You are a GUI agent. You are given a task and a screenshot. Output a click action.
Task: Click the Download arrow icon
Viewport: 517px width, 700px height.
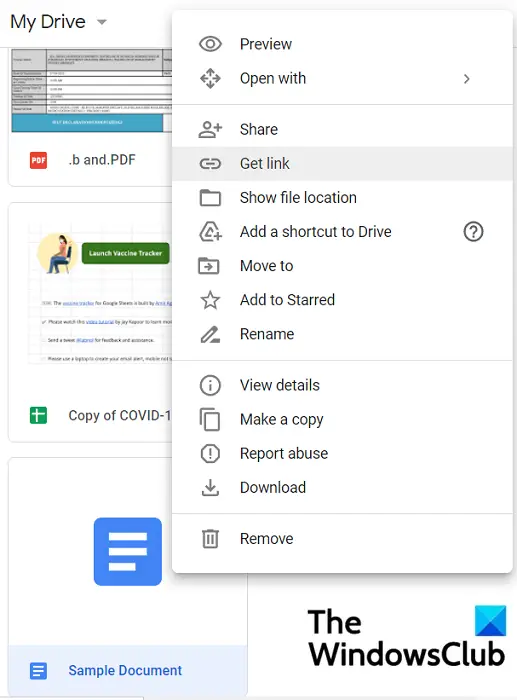coord(210,488)
